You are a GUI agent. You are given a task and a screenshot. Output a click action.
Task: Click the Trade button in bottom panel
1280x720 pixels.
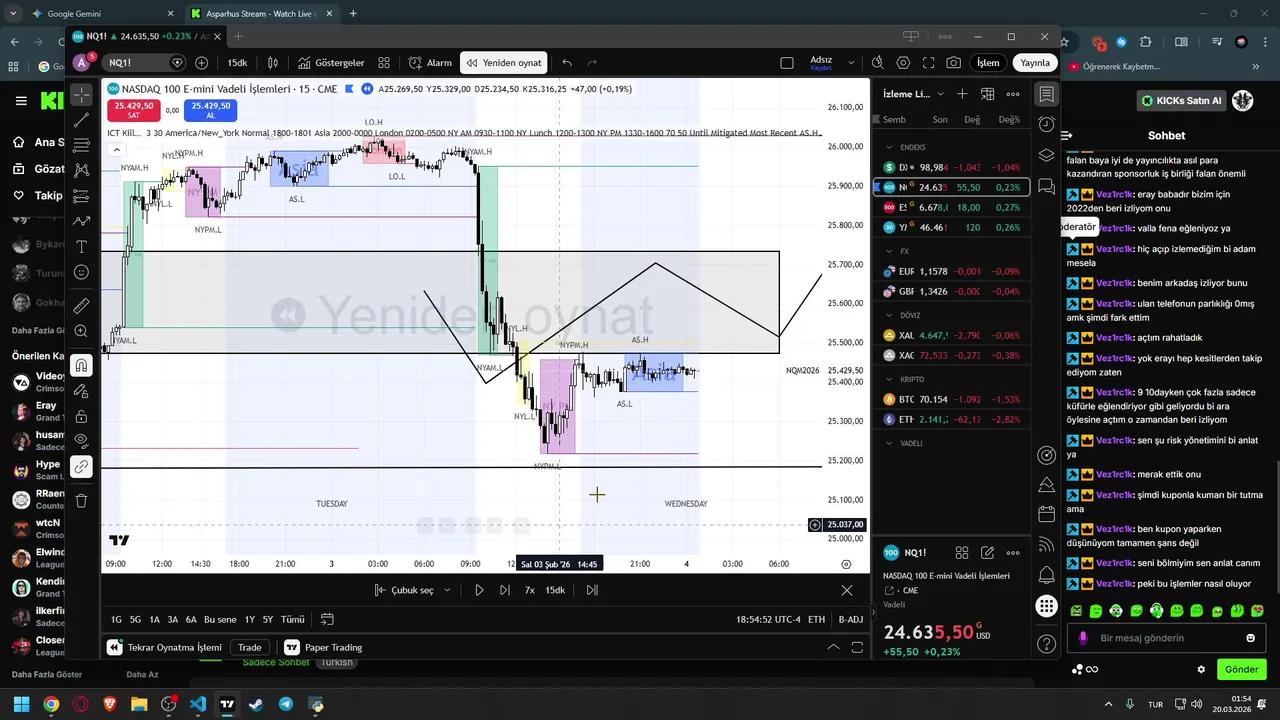(x=250, y=647)
